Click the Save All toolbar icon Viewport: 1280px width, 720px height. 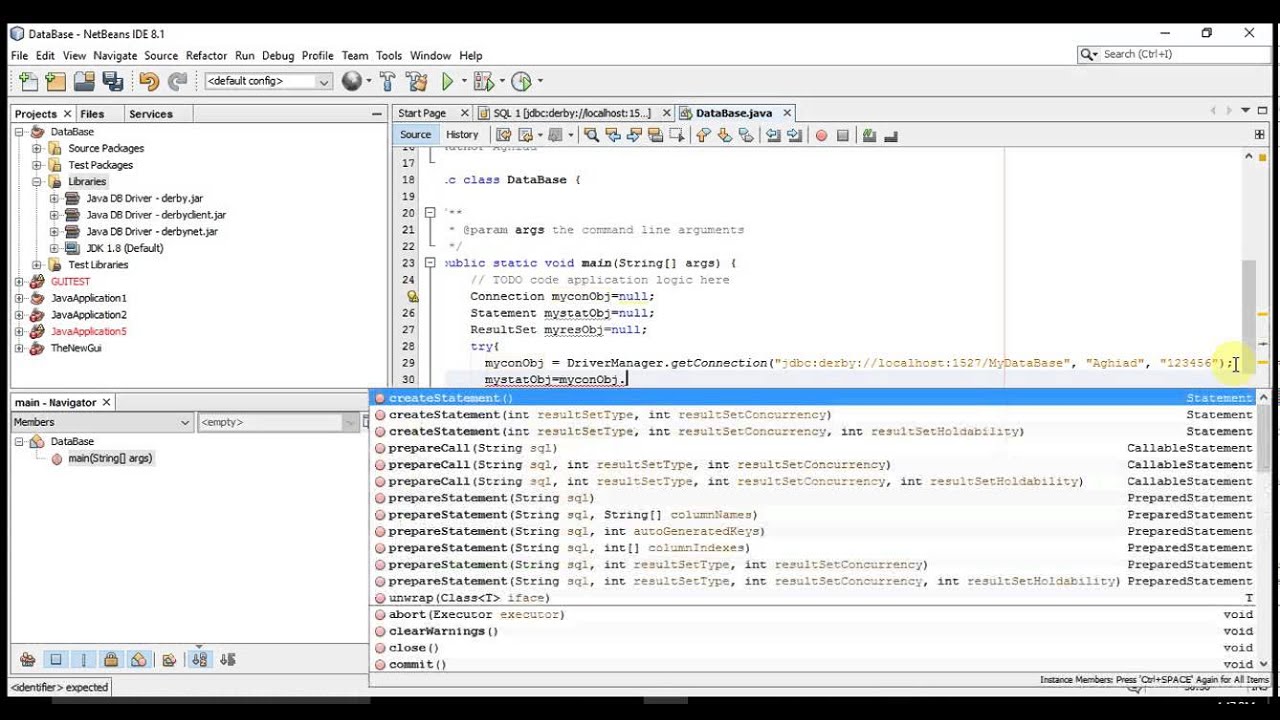pyautogui.click(x=112, y=82)
